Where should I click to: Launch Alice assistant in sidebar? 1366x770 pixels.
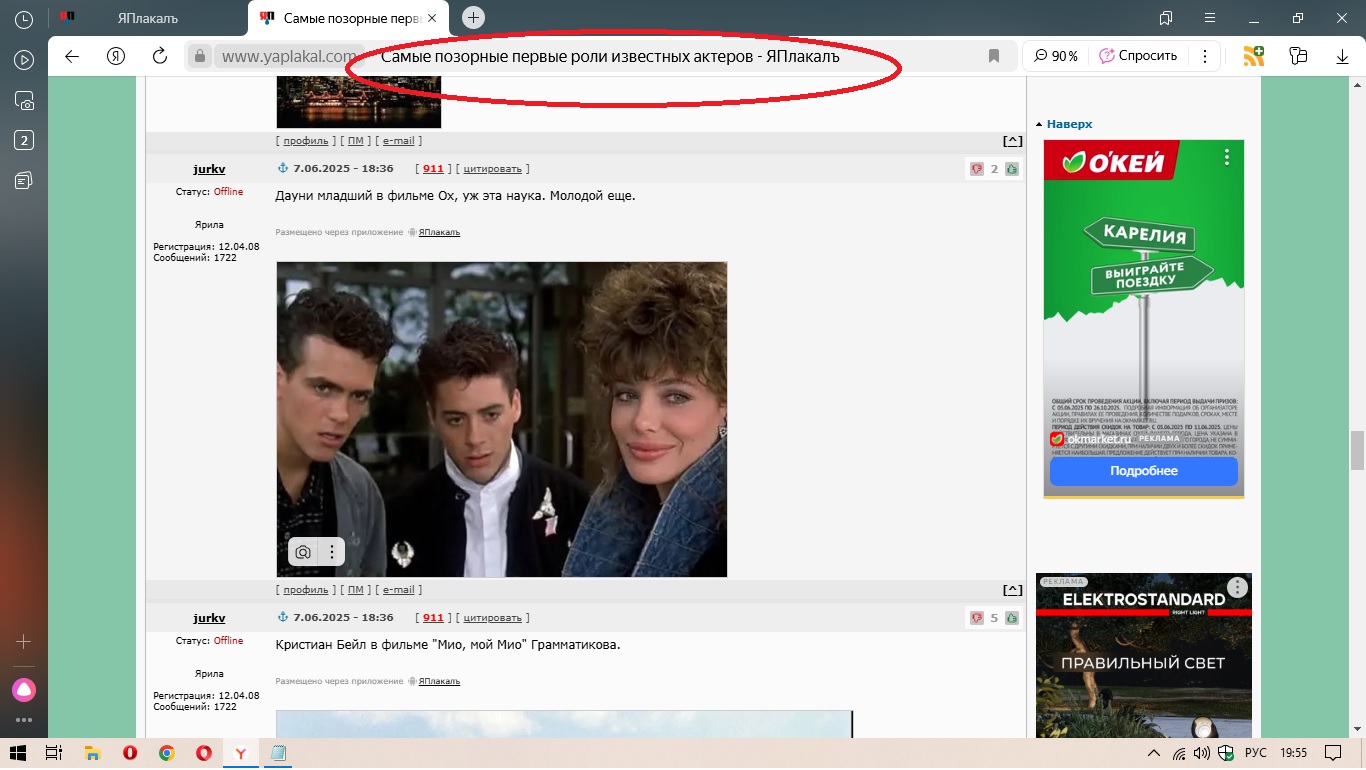(24, 689)
